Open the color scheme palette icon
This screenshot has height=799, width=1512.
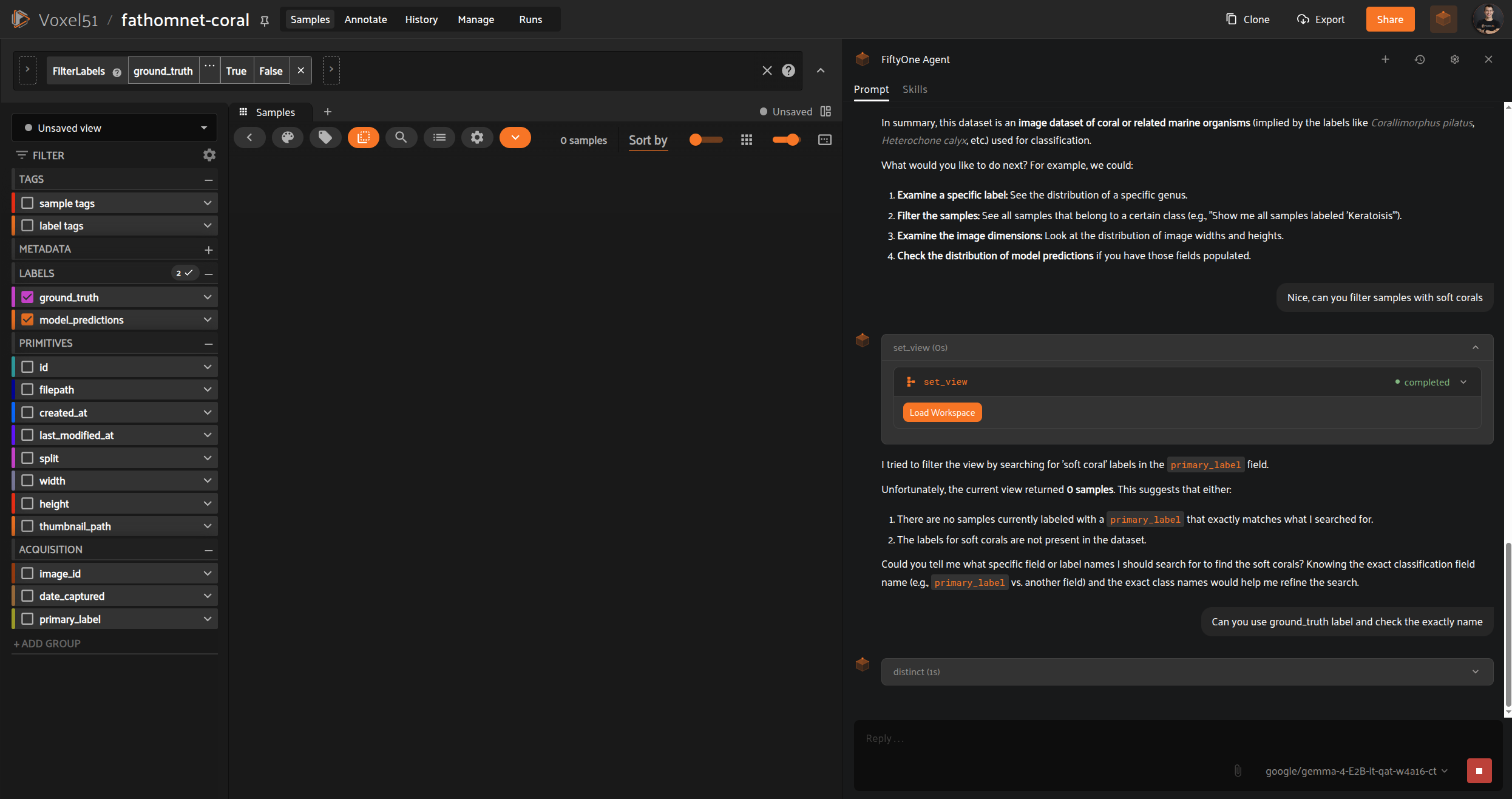click(x=288, y=138)
